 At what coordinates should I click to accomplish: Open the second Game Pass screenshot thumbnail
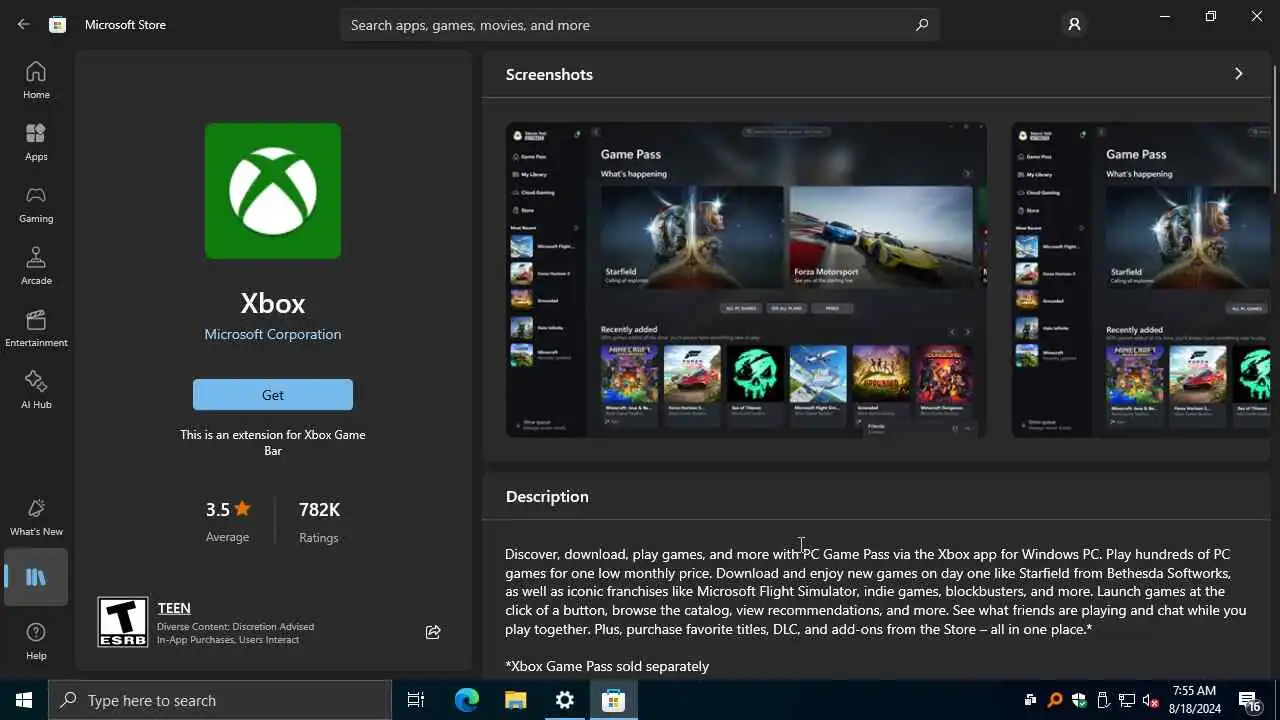click(x=1141, y=280)
